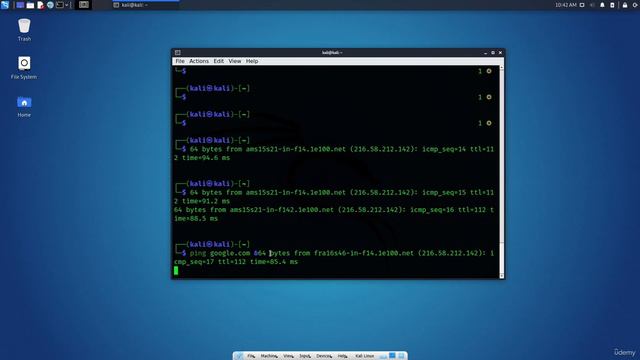The image size is (640, 360).
Task: Select the kali@kali taskbar window button
Action: (x=146, y=5)
